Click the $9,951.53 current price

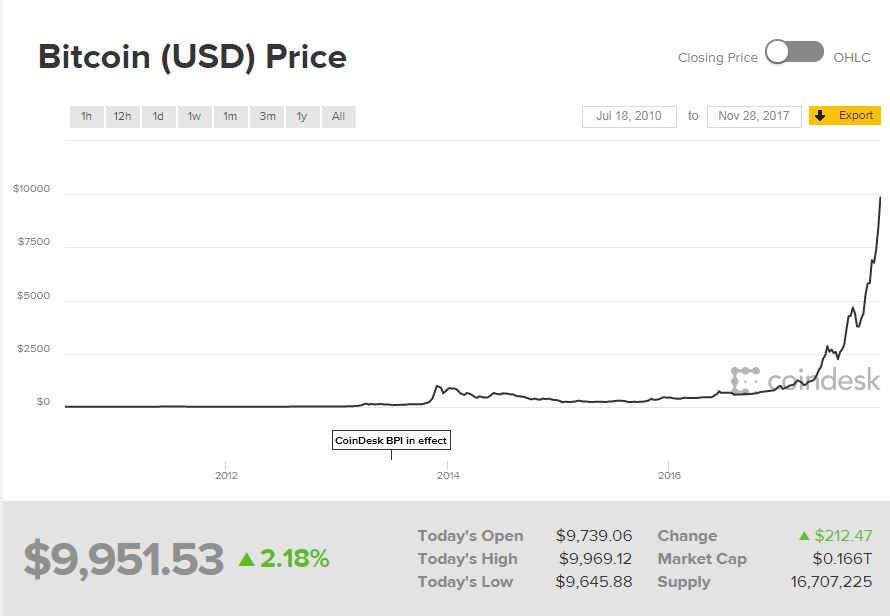pyautogui.click(x=123, y=560)
